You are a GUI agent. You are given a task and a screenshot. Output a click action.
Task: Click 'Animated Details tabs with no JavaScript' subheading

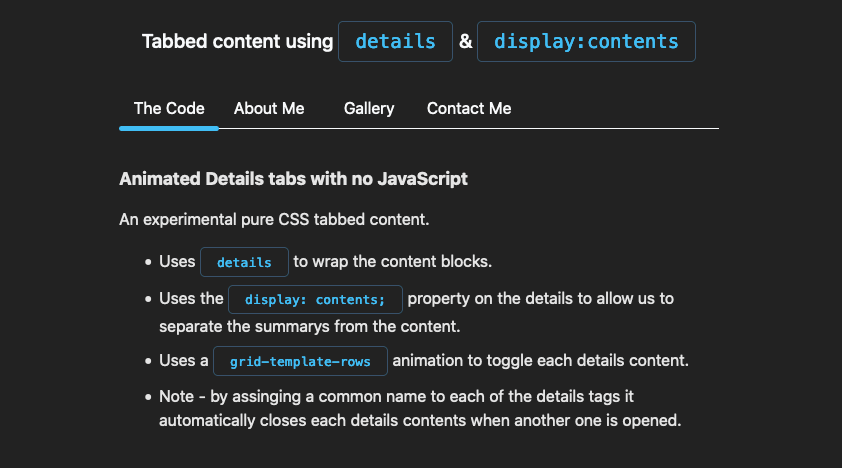[293, 179]
